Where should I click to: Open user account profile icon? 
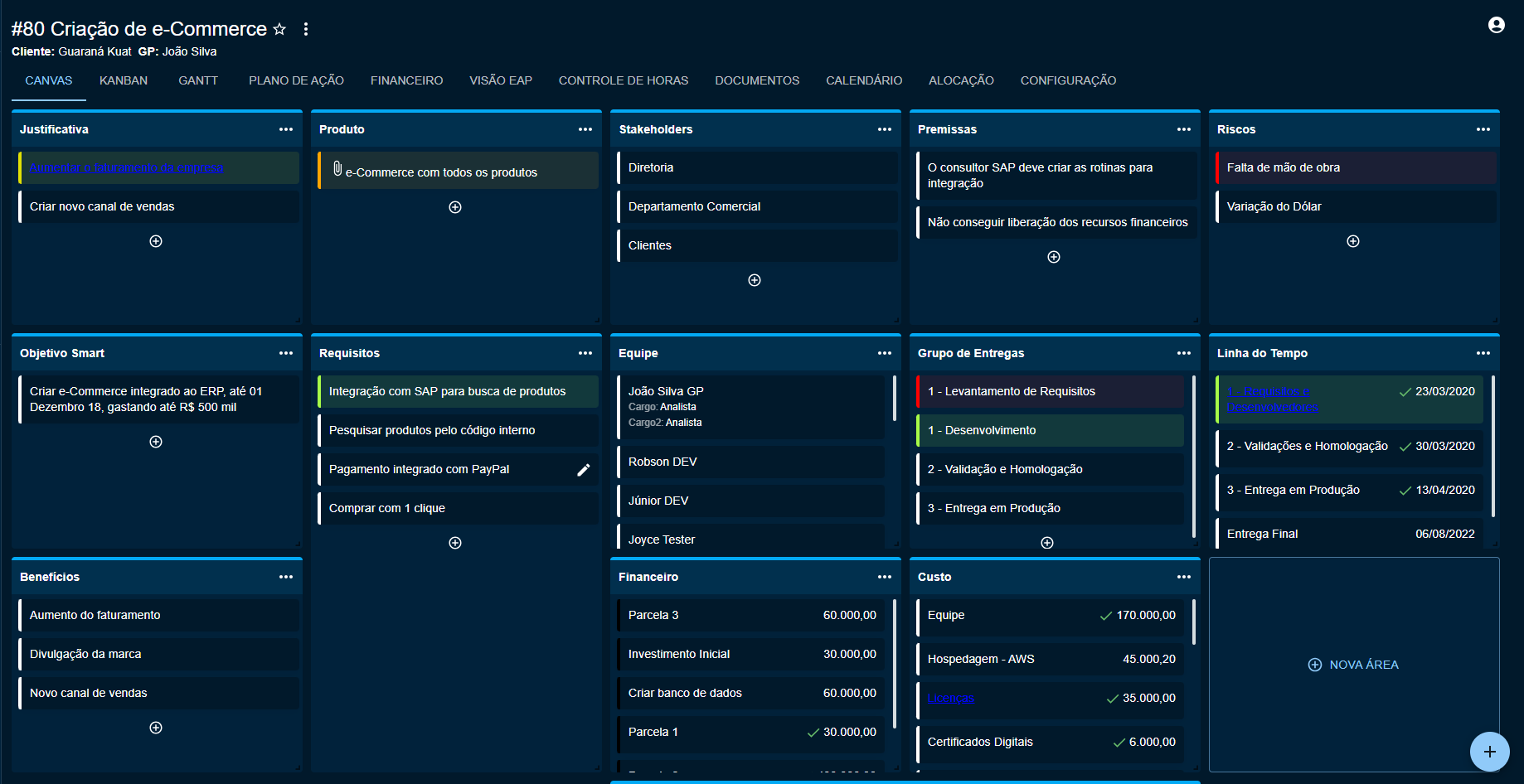pyautogui.click(x=1497, y=25)
